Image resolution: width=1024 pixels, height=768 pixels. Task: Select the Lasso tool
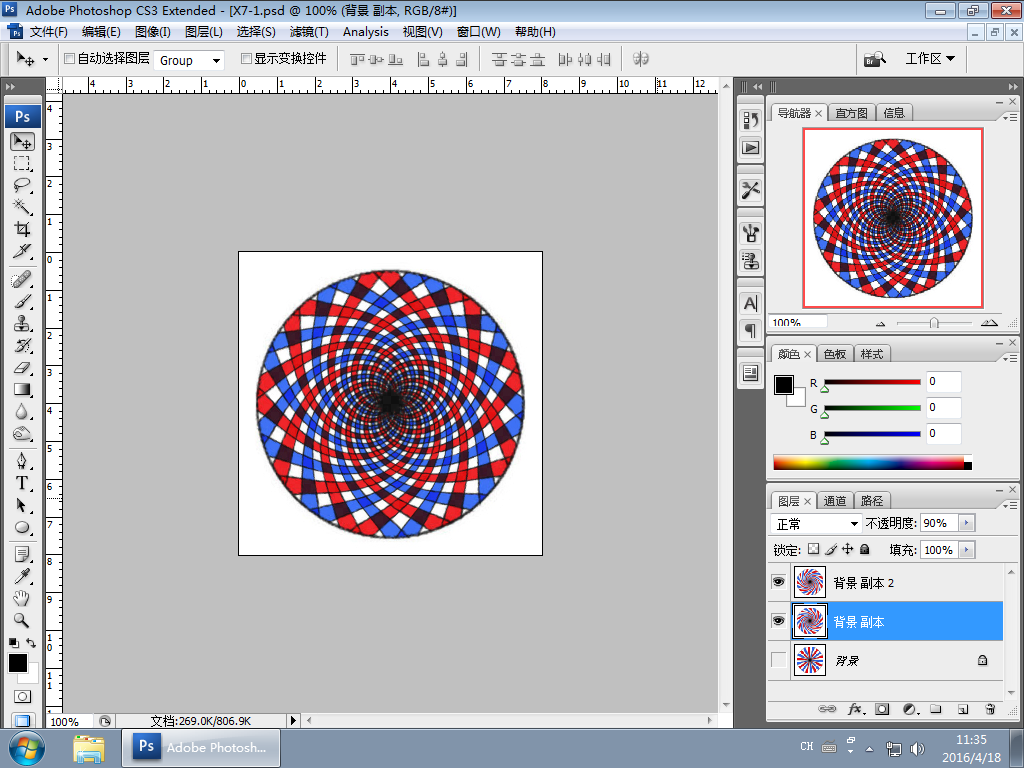[x=22, y=185]
